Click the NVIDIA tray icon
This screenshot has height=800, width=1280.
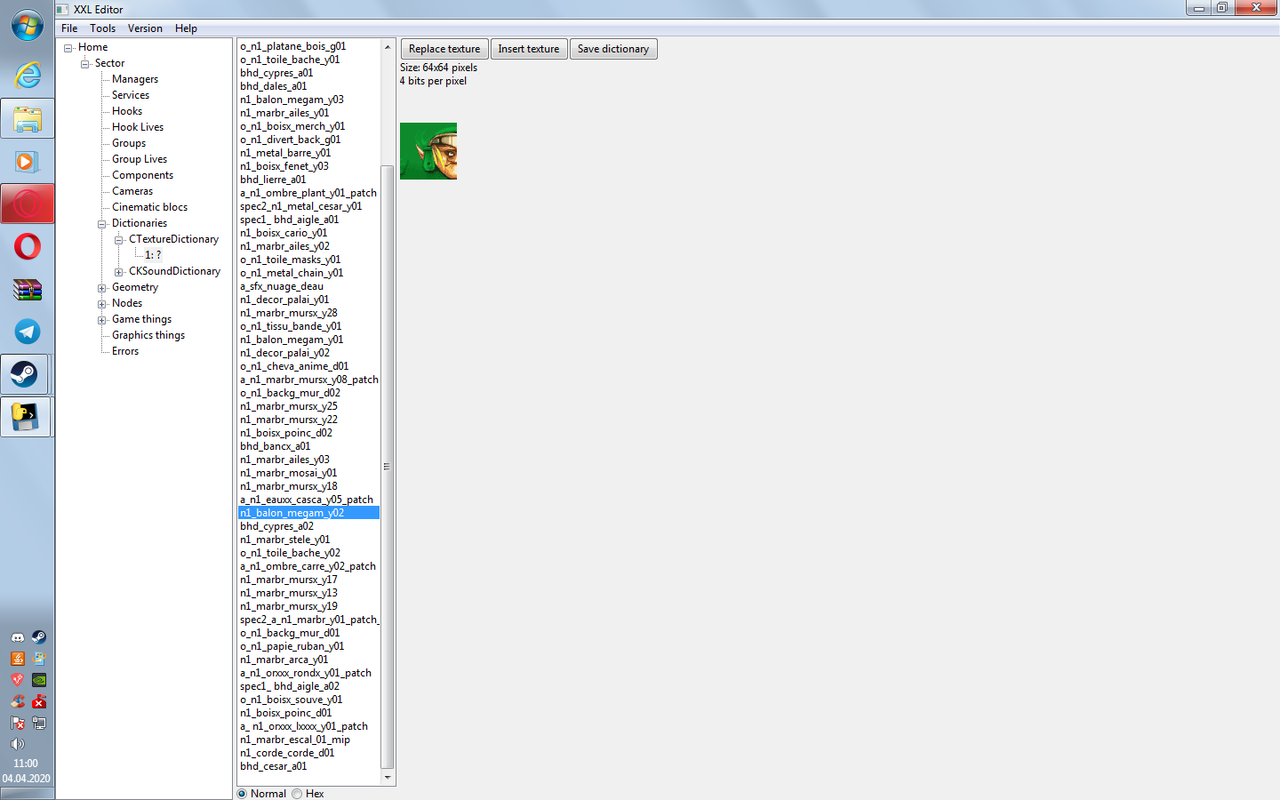(38, 680)
